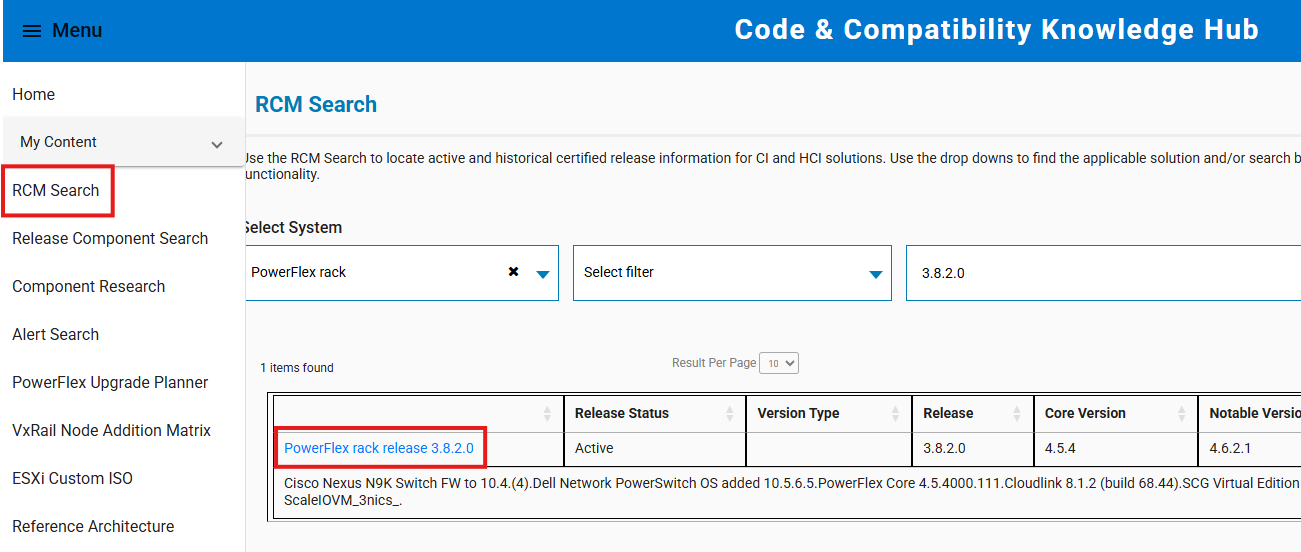The image size is (1301, 552).
Task: Select the 3.8.2.0 release cell
Action: click(x=973, y=448)
